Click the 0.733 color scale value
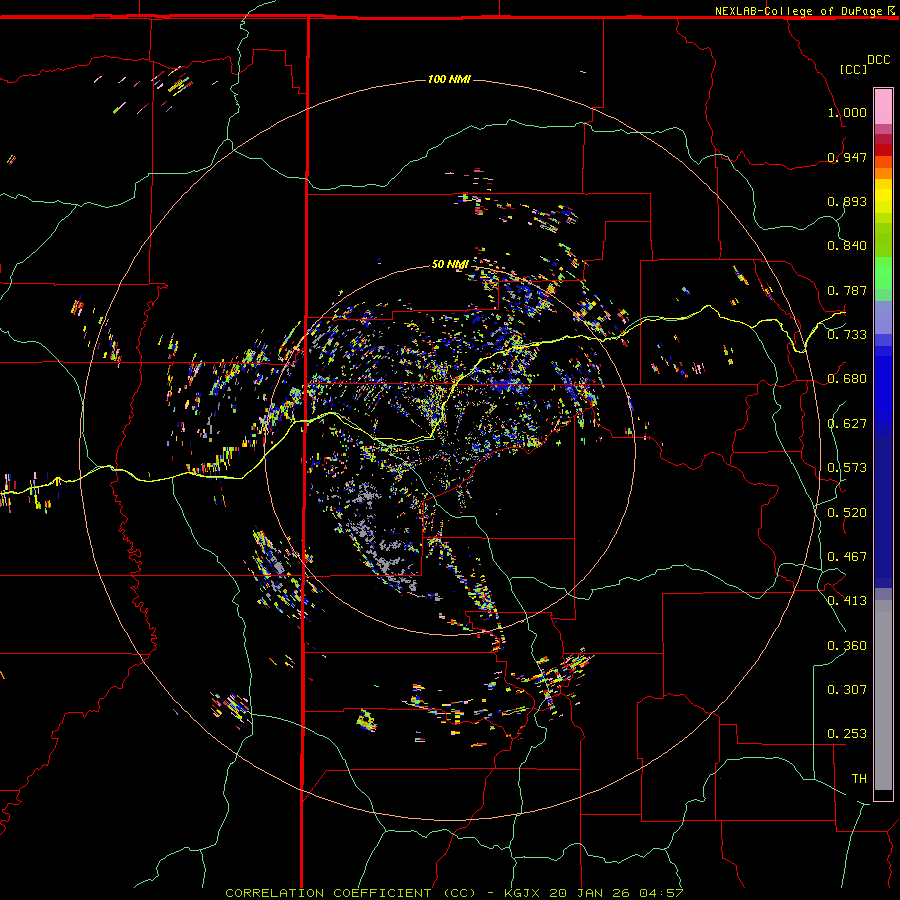The height and width of the screenshot is (900, 900). (847, 335)
